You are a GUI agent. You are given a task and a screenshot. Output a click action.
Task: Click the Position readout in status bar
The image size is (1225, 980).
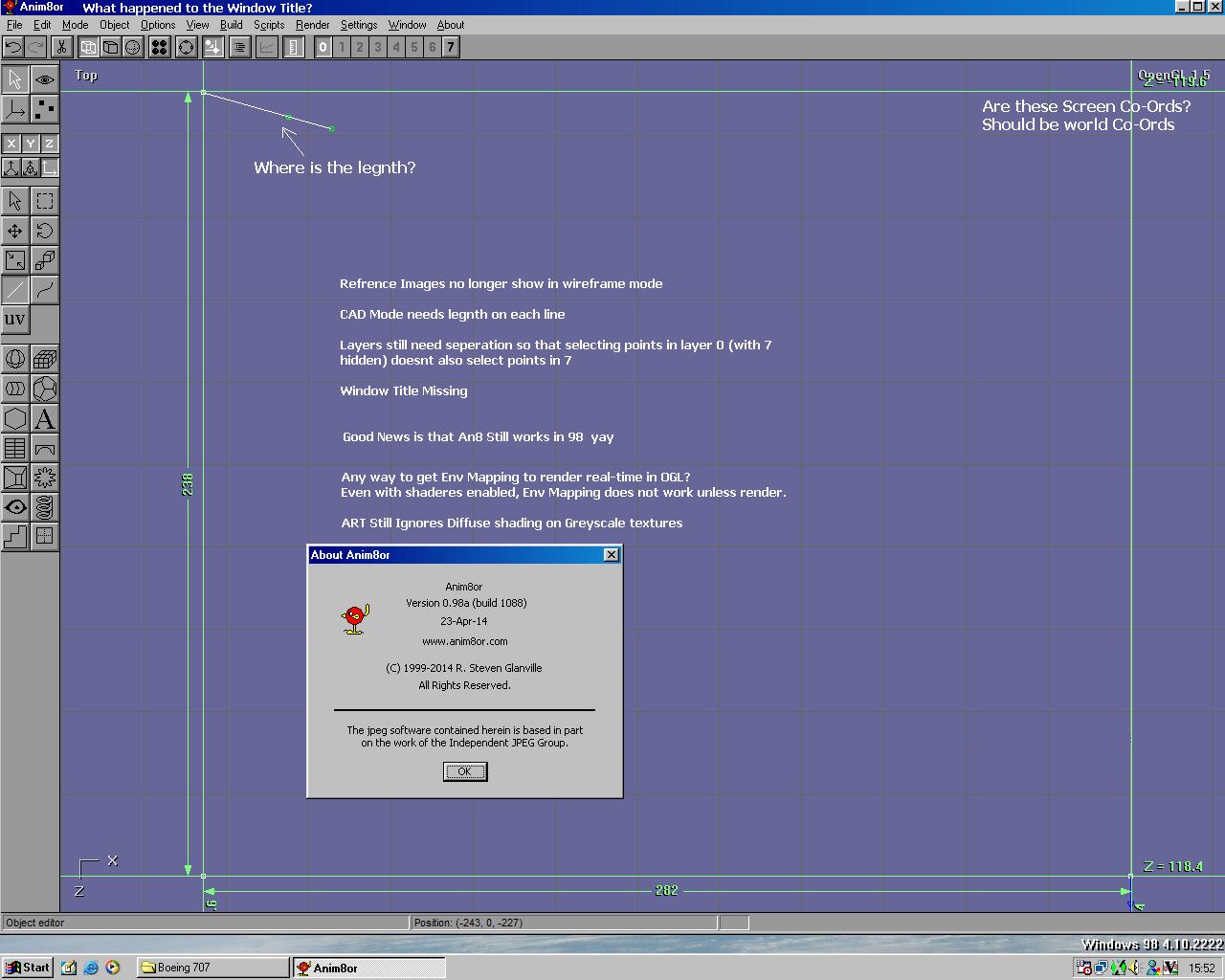coord(564,923)
